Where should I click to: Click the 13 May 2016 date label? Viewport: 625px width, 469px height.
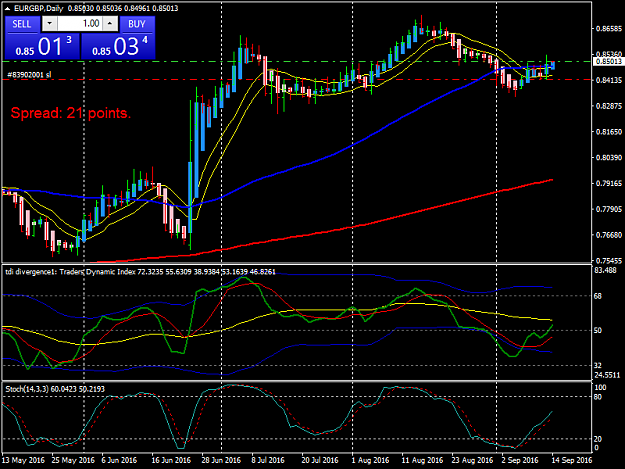pos(24,460)
